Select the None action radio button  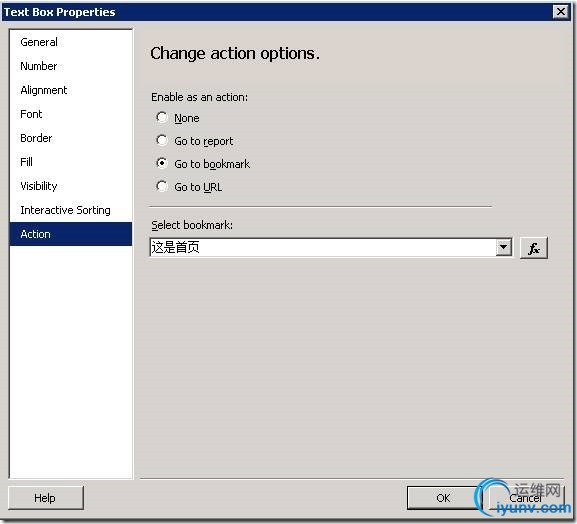162,118
